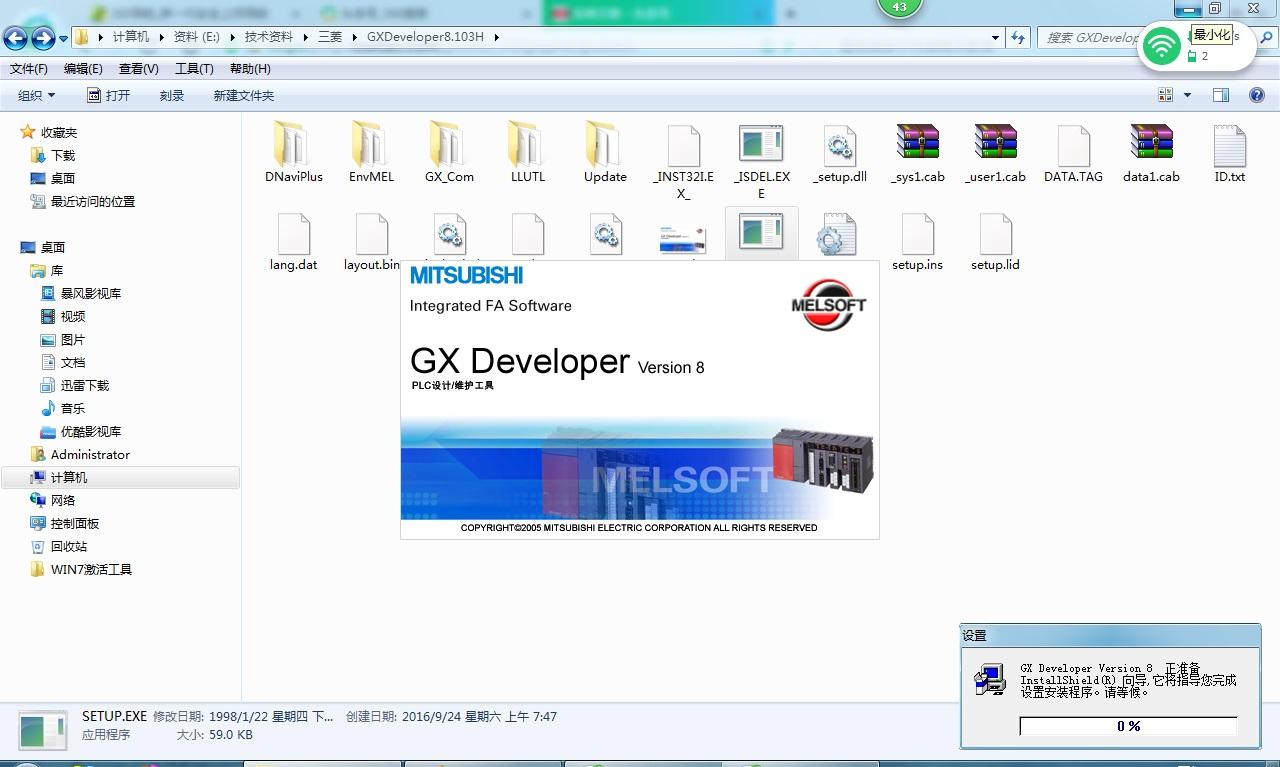Open 音乐 library in the sidebar
Viewport: 1280px width, 767px height.
pyautogui.click(x=73, y=408)
